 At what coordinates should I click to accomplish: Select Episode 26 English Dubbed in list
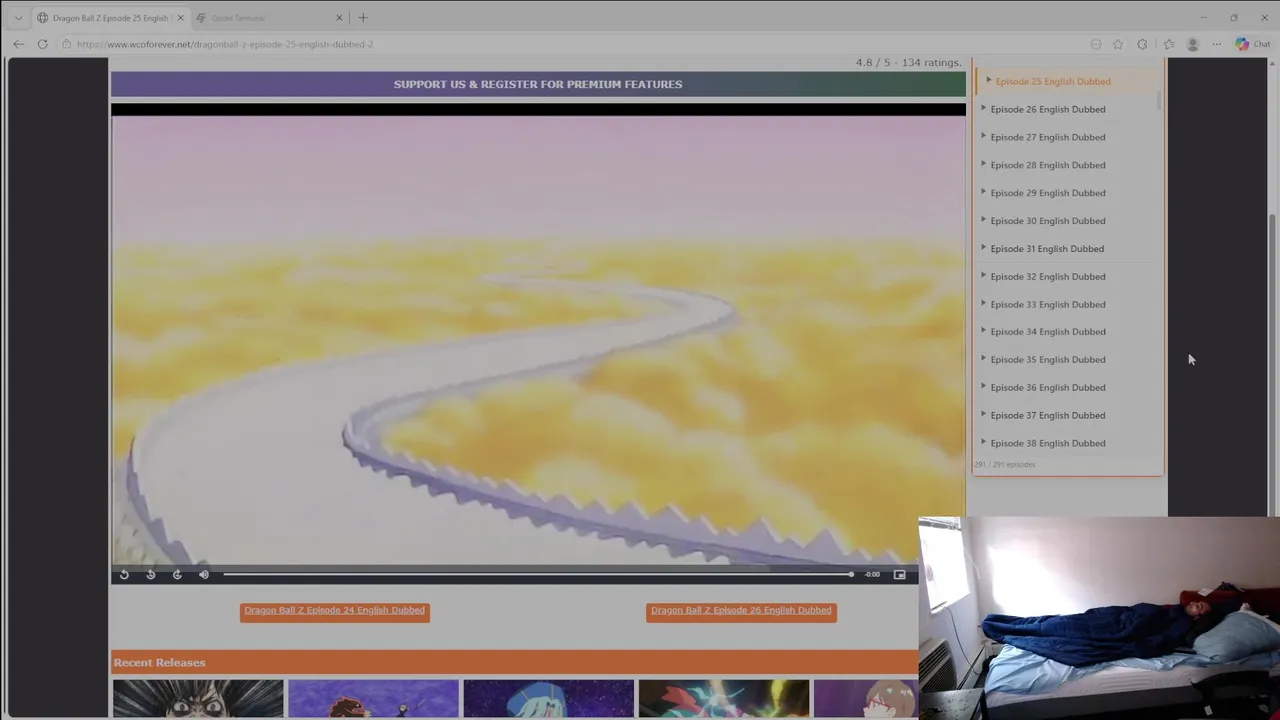(1048, 109)
